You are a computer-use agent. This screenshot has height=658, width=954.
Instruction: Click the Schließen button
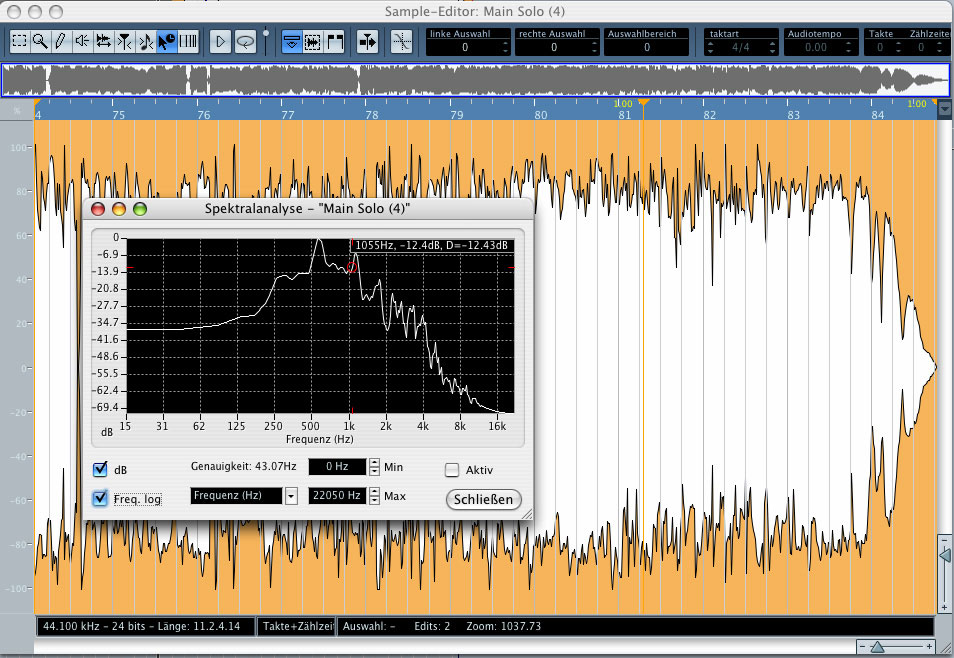483,499
